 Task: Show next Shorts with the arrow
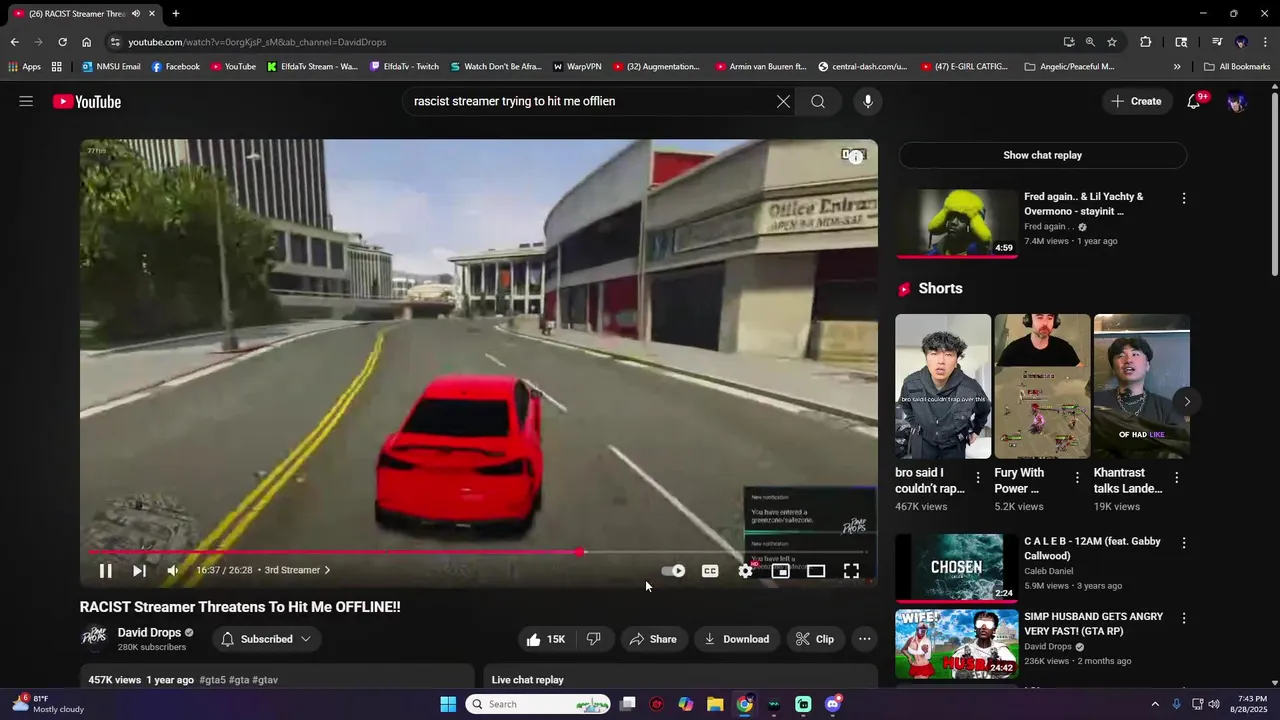click(1187, 401)
